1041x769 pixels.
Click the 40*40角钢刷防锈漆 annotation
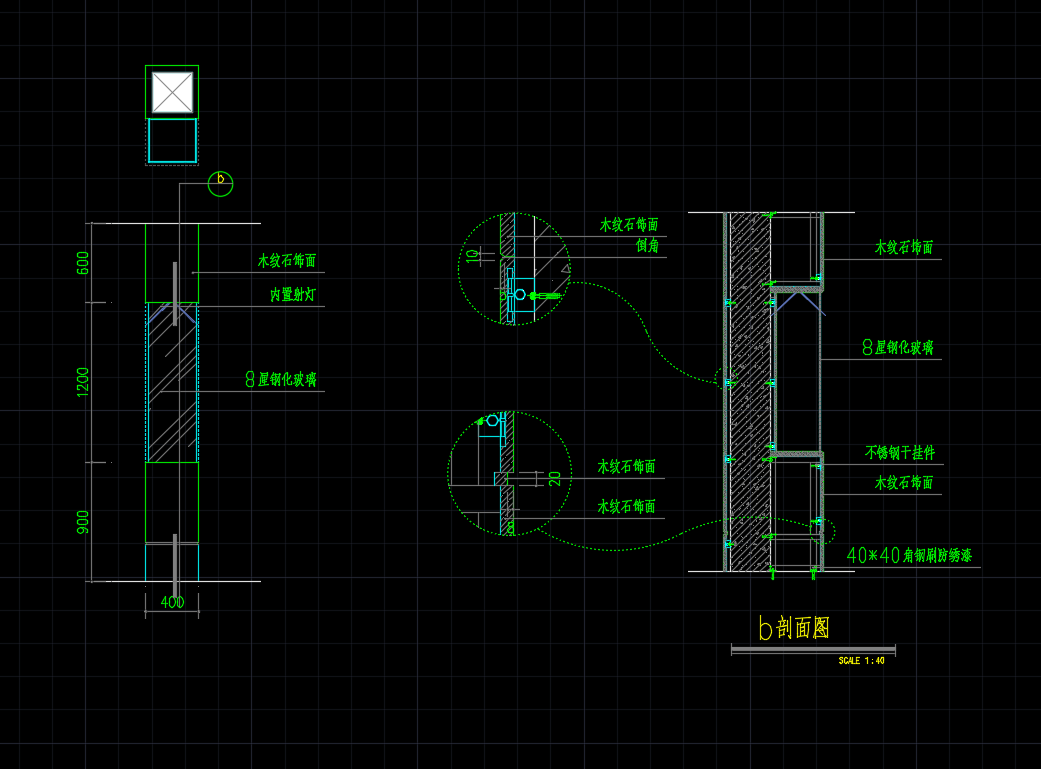point(909,555)
